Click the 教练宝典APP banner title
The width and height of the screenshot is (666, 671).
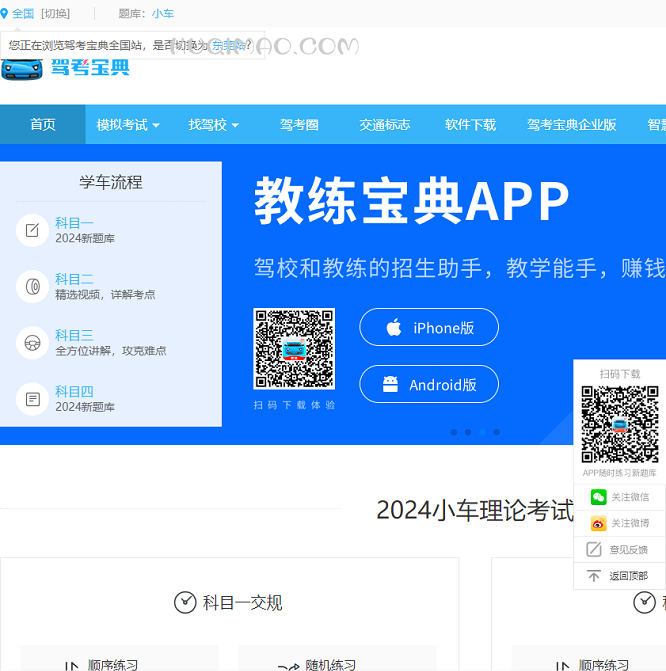(411, 201)
